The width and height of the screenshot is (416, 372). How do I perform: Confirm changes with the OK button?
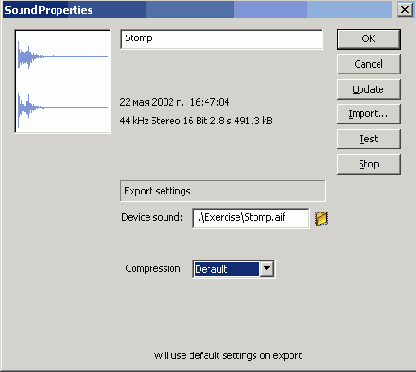(369, 39)
